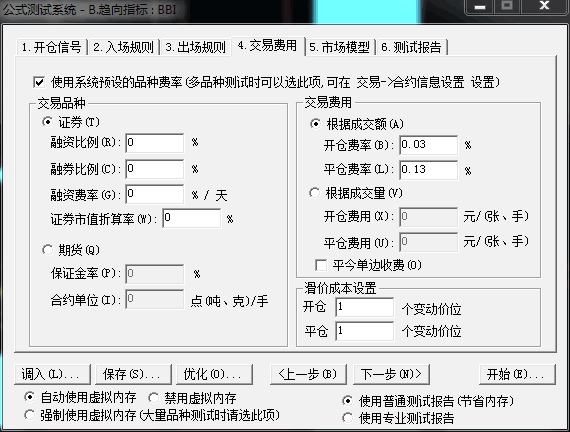Go to the 3.出场规则 tab
Image resolution: width=570 pixels, height=432 pixels.
tap(196, 47)
